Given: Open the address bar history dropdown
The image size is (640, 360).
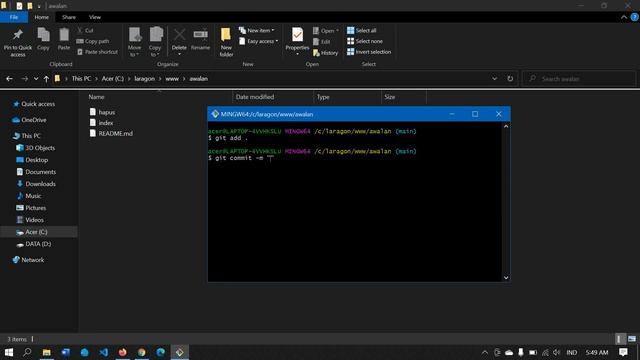Looking at the screenshot, I should click(494, 78).
